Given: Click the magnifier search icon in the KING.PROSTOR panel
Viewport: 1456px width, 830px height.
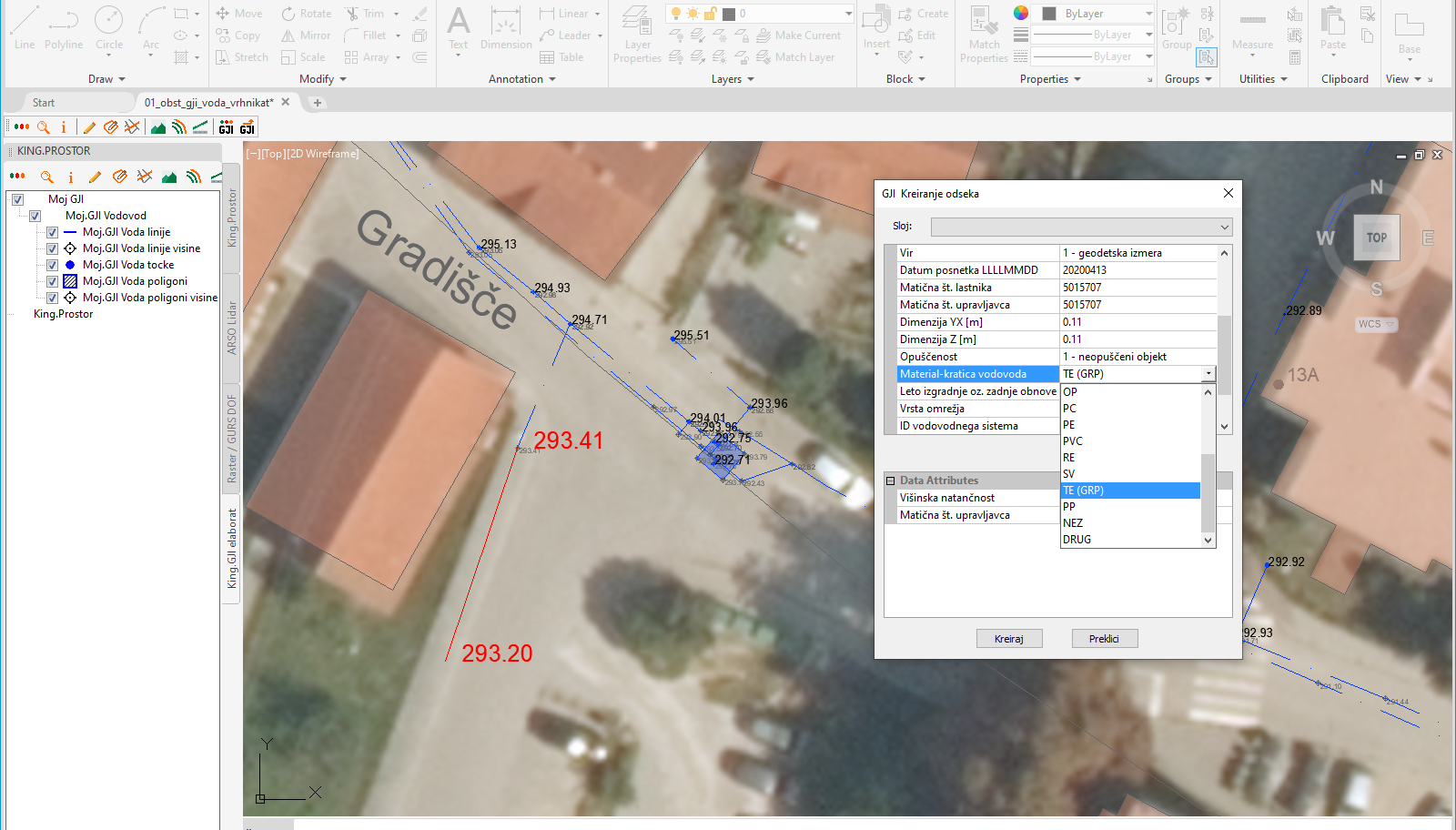Looking at the screenshot, I should [x=46, y=177].
